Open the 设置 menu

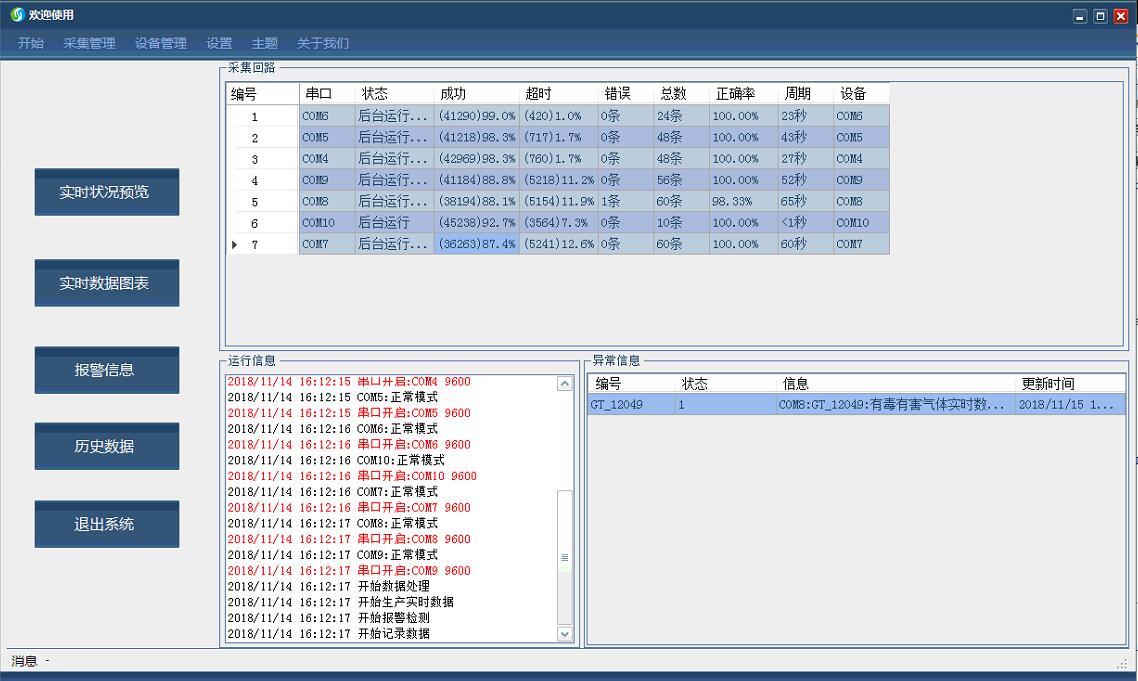coord(218,43)
